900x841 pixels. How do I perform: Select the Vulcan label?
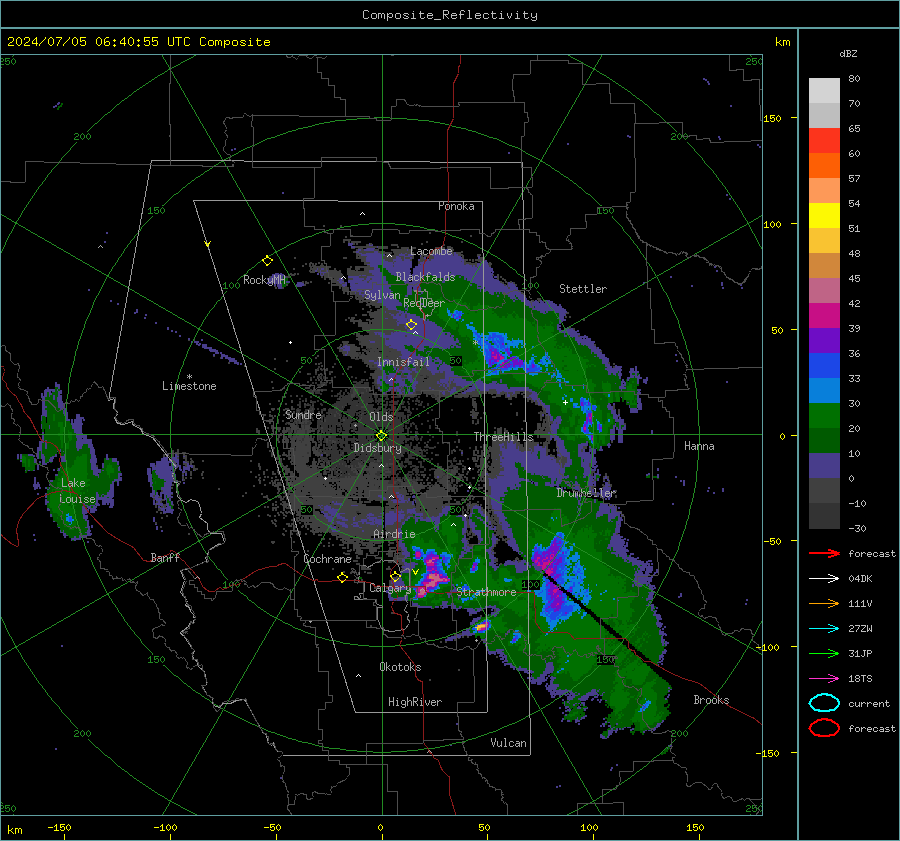tap(508, 743)
